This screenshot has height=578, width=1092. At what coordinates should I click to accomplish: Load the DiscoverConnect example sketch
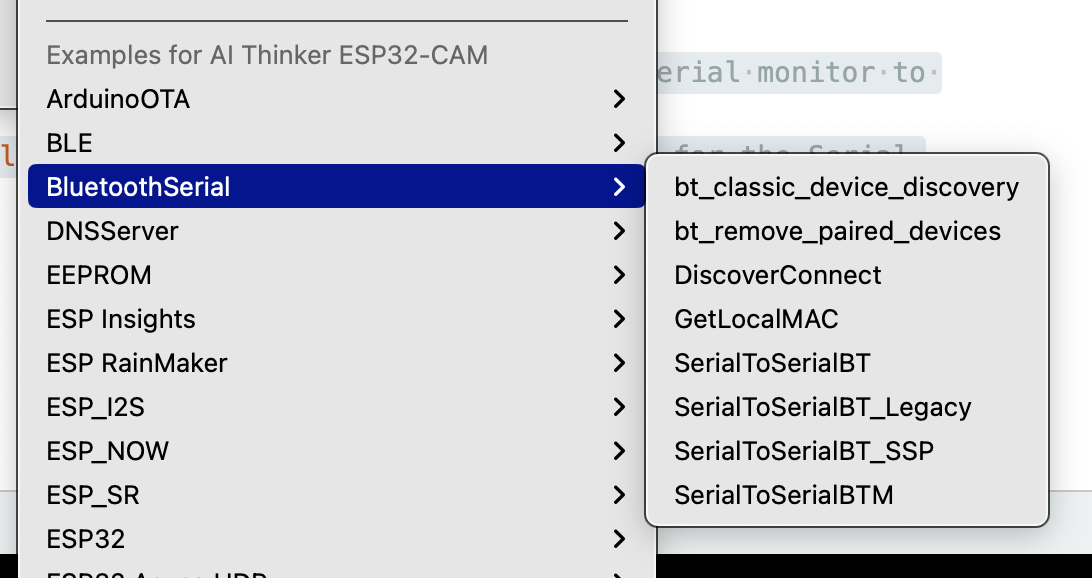[778, 275]
